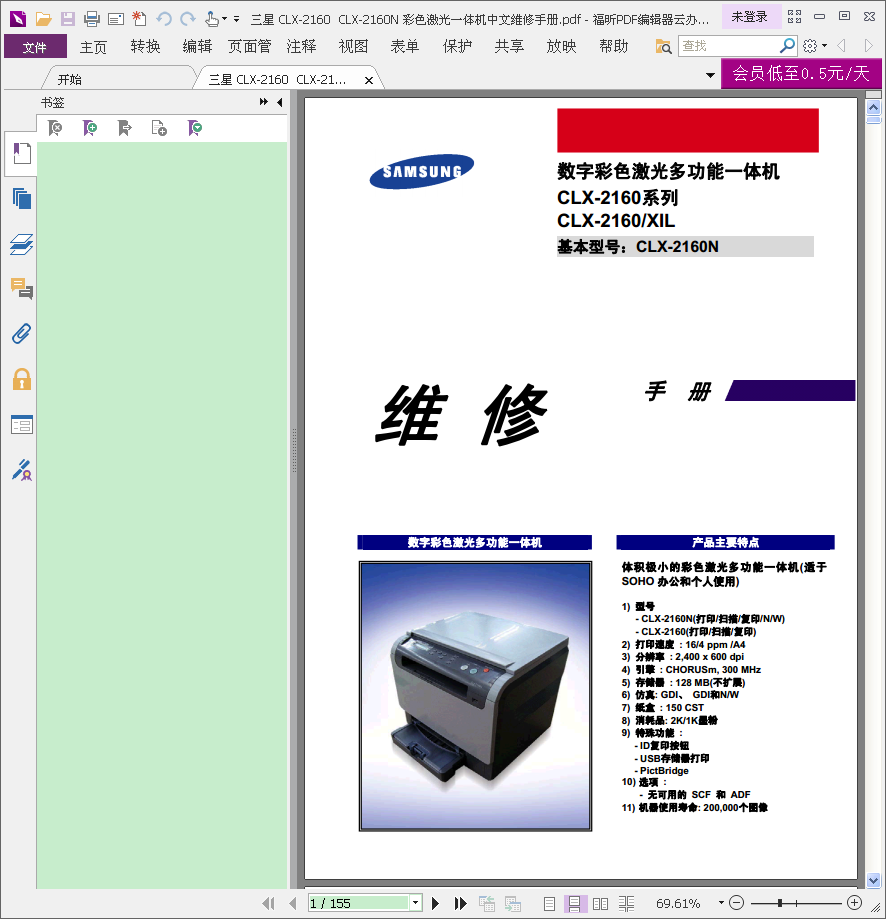
Task: Click the magnifier search icon in find box
Action: point(787,45)
